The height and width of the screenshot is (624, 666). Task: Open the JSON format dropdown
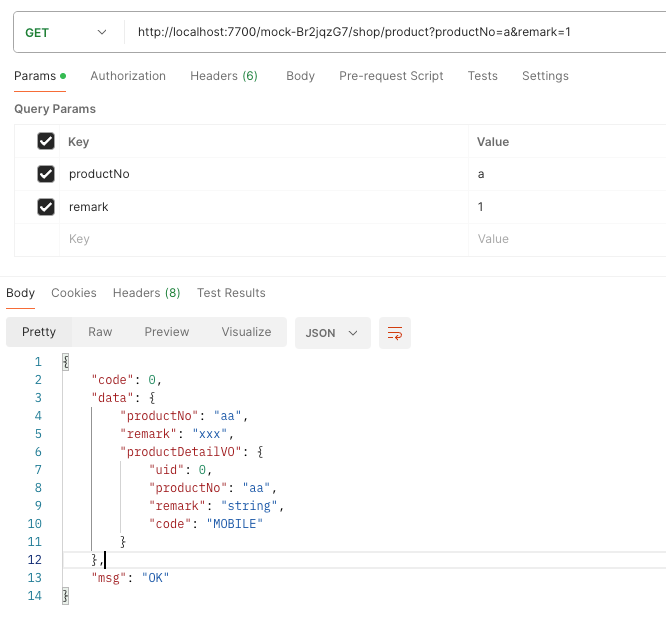(332, 333)
